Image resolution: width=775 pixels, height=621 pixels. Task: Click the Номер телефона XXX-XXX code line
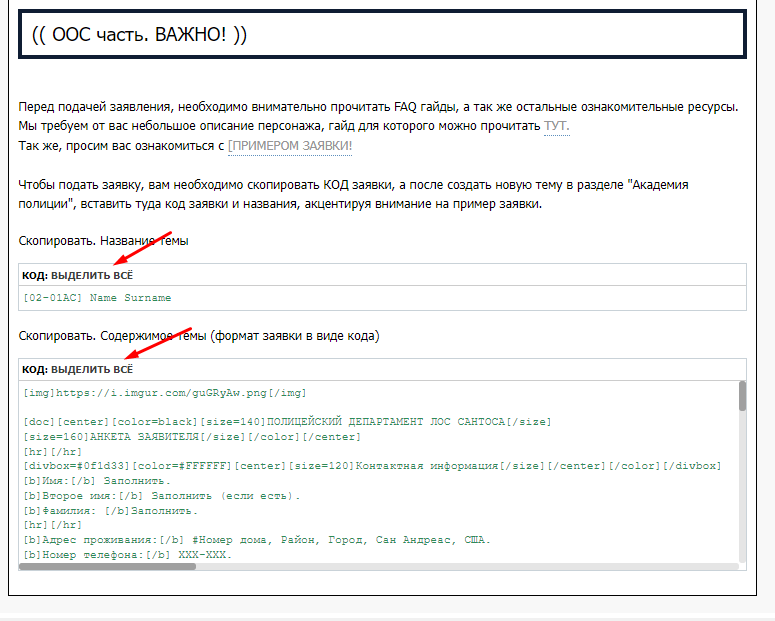pos(128,554)
